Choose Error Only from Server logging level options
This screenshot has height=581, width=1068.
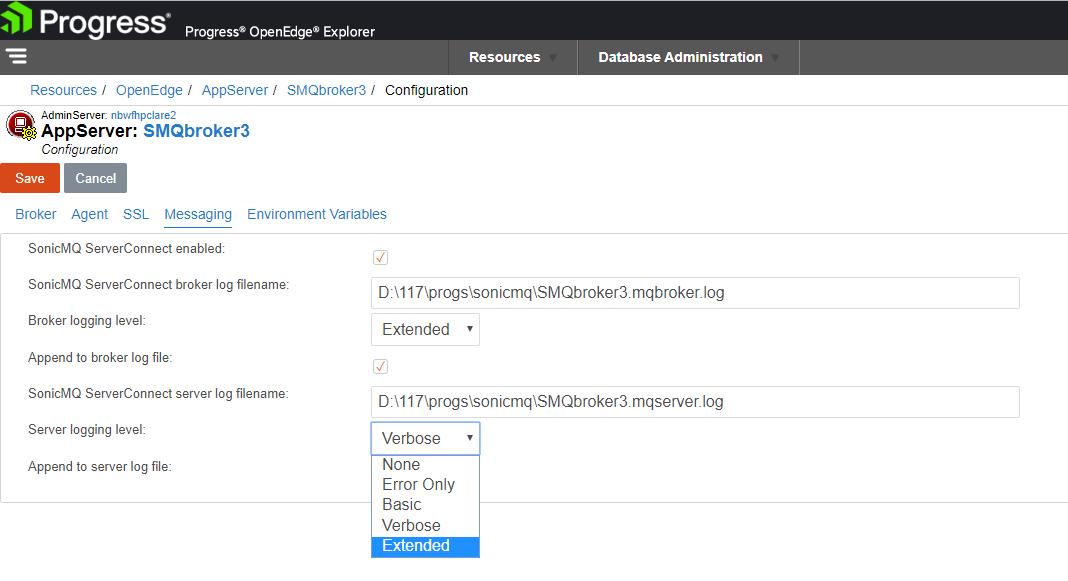click(x=418, y=484)
